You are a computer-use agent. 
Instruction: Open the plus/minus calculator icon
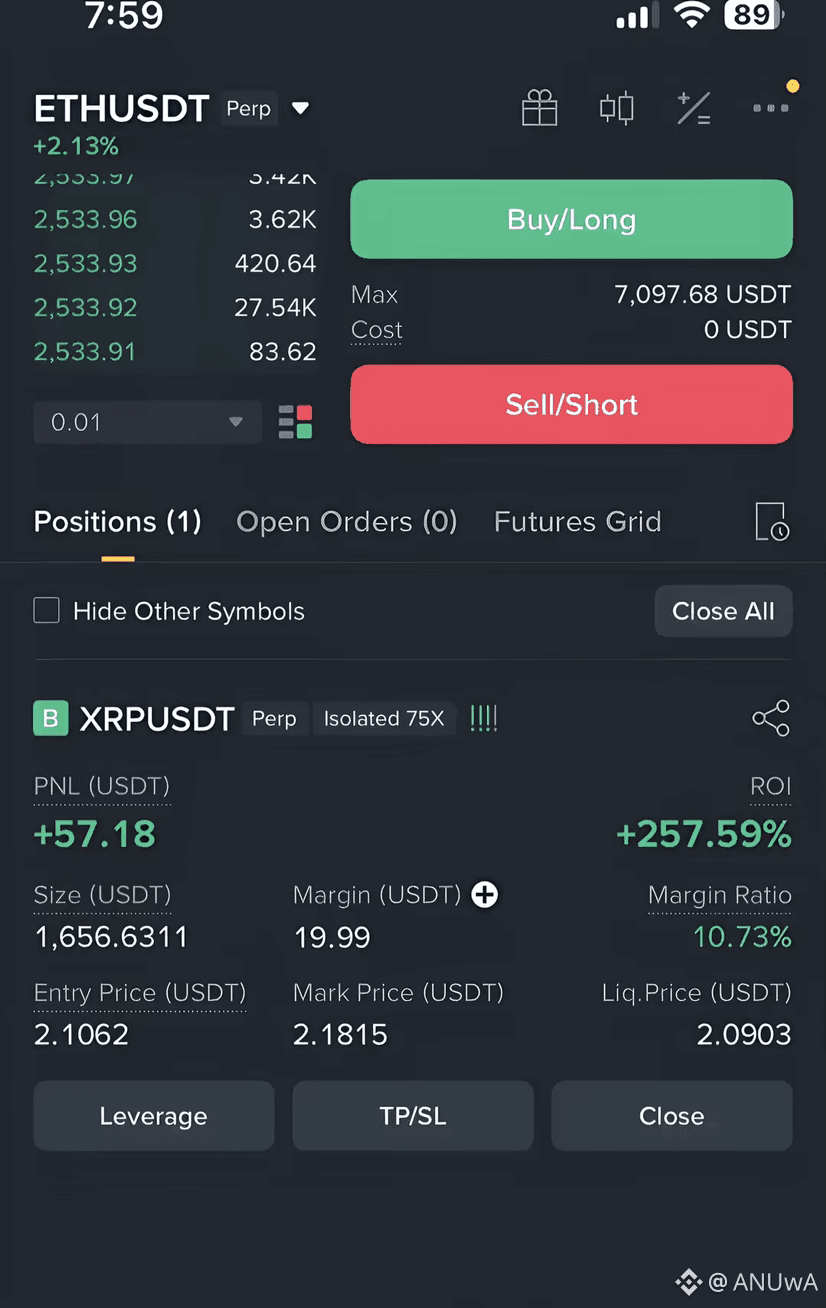tap(693, 108)
